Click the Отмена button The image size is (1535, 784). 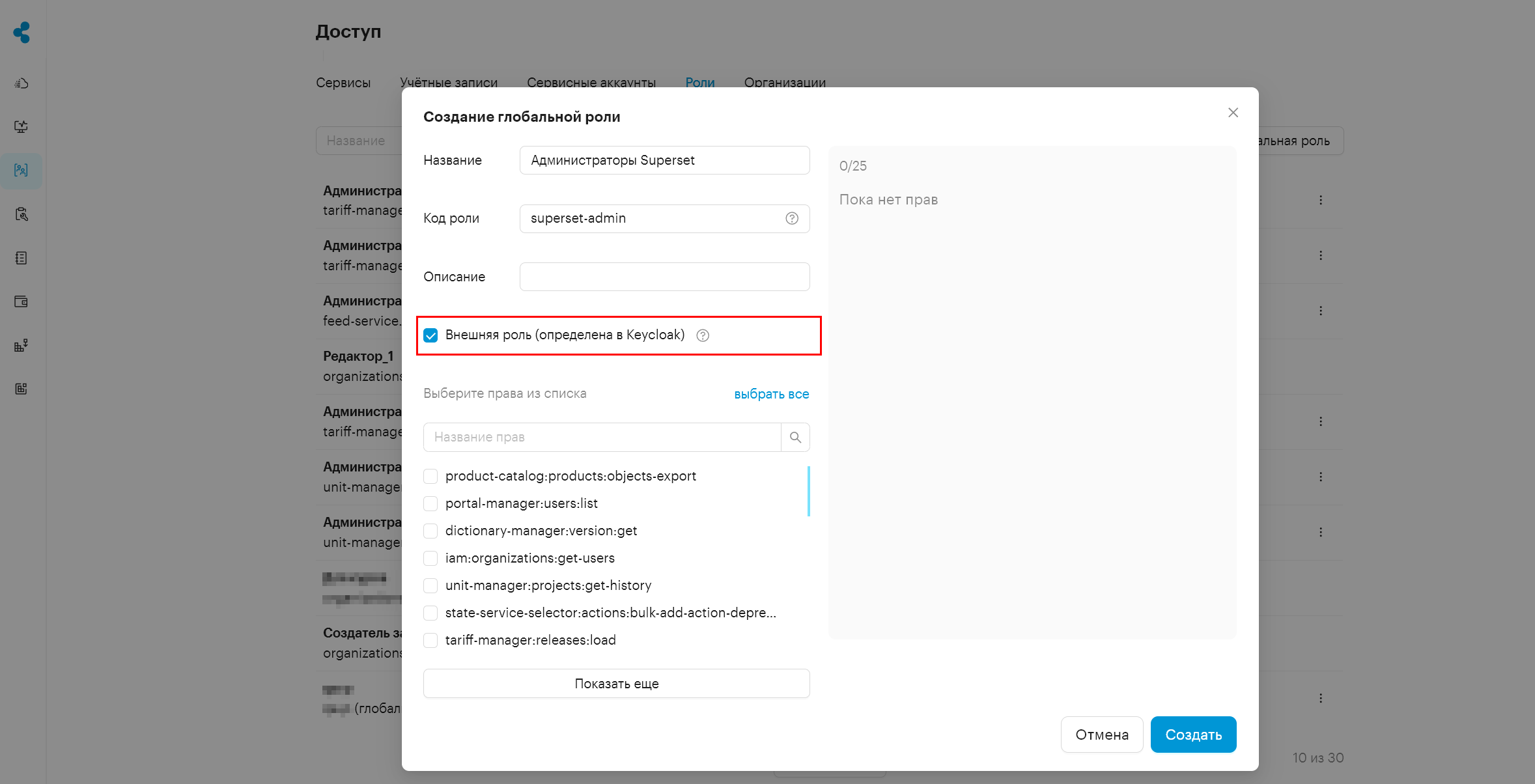[x=1102, y=735]
